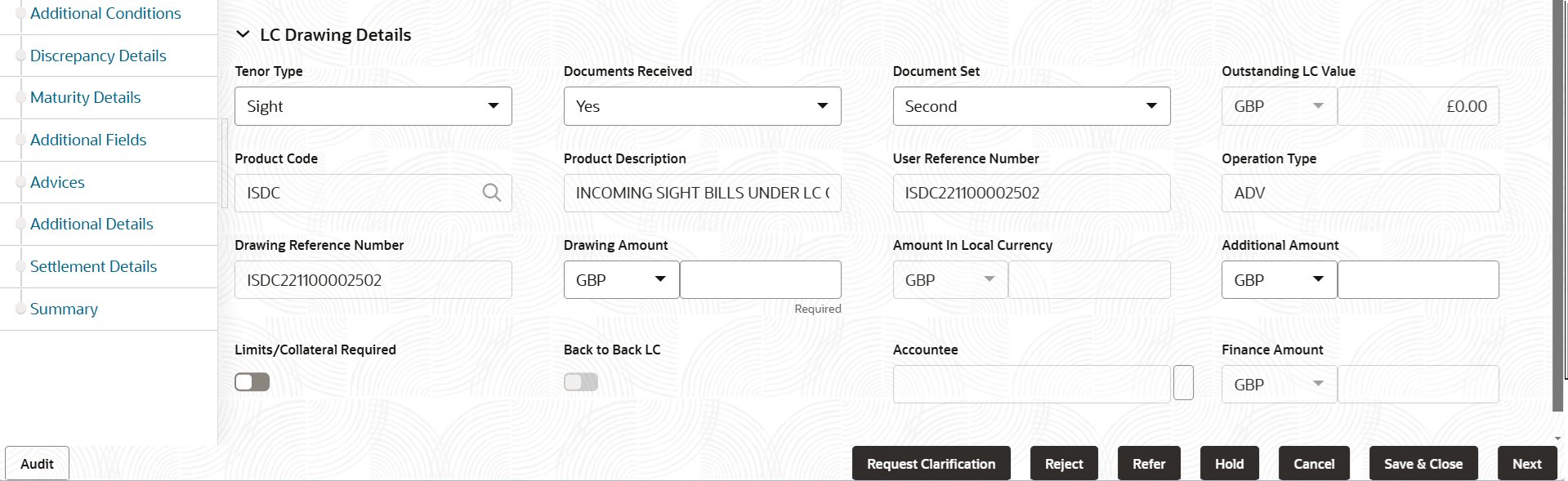The width and height of the screenshot is (1568, 481).
Task: Open the Product Code search lookup
Action: 491,192
